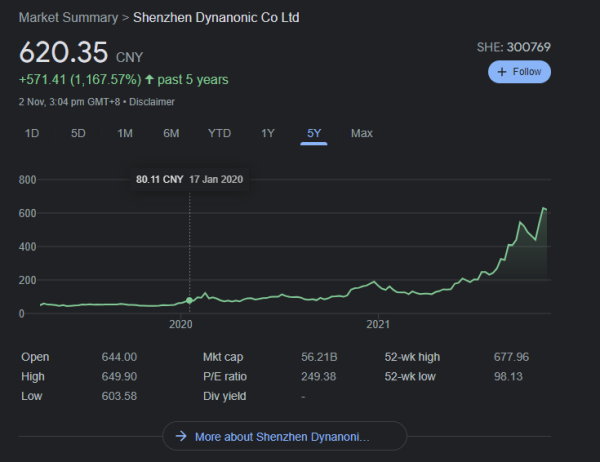Open the Max range tab
The image size is (600, 462).
click(362, 133)
